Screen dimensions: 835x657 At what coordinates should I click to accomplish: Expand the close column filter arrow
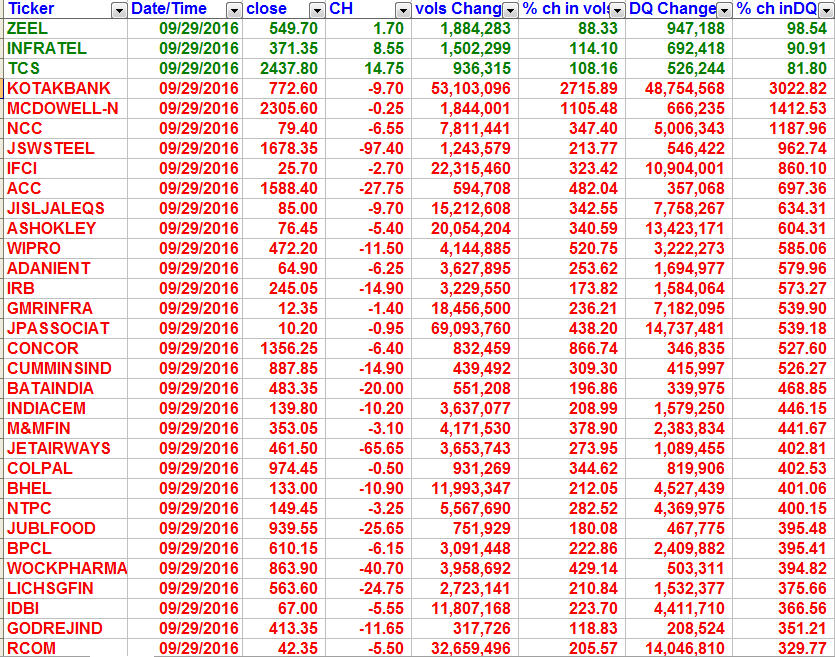tap(317, 9)
